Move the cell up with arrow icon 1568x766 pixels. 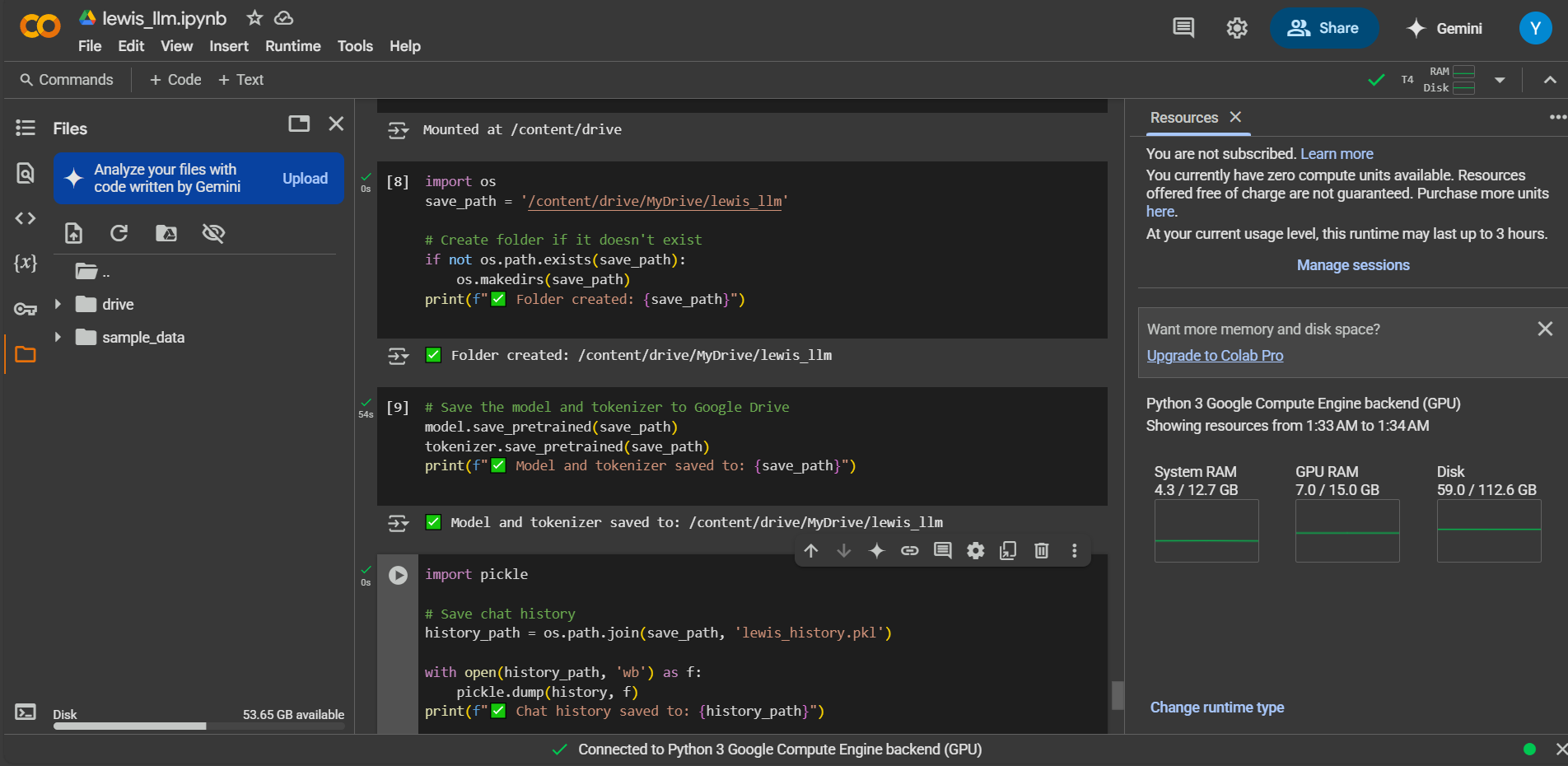(x=811, y=550)
